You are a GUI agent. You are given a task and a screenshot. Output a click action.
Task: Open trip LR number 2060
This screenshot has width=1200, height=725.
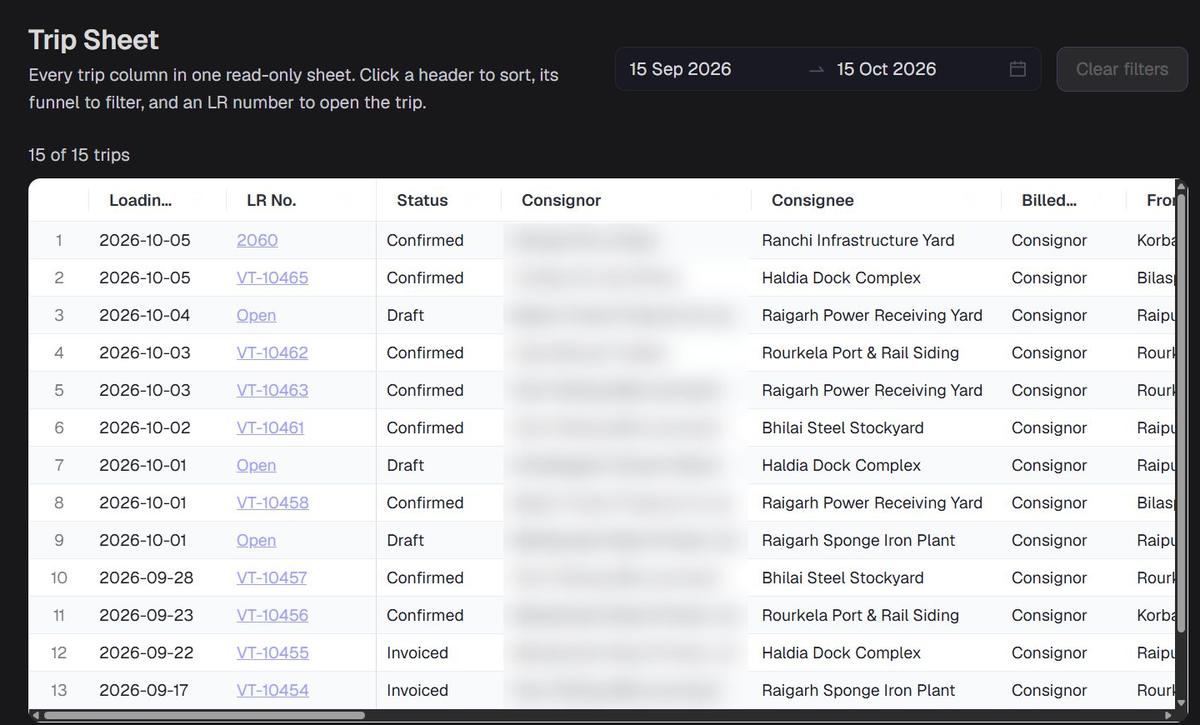tap(257, 240)
